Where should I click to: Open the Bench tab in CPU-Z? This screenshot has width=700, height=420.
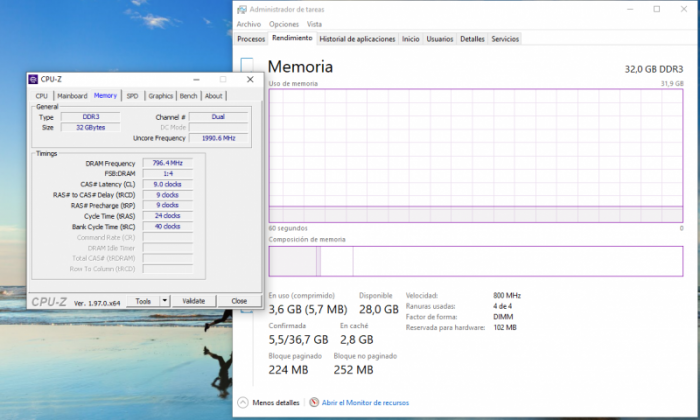click(188, 96)
